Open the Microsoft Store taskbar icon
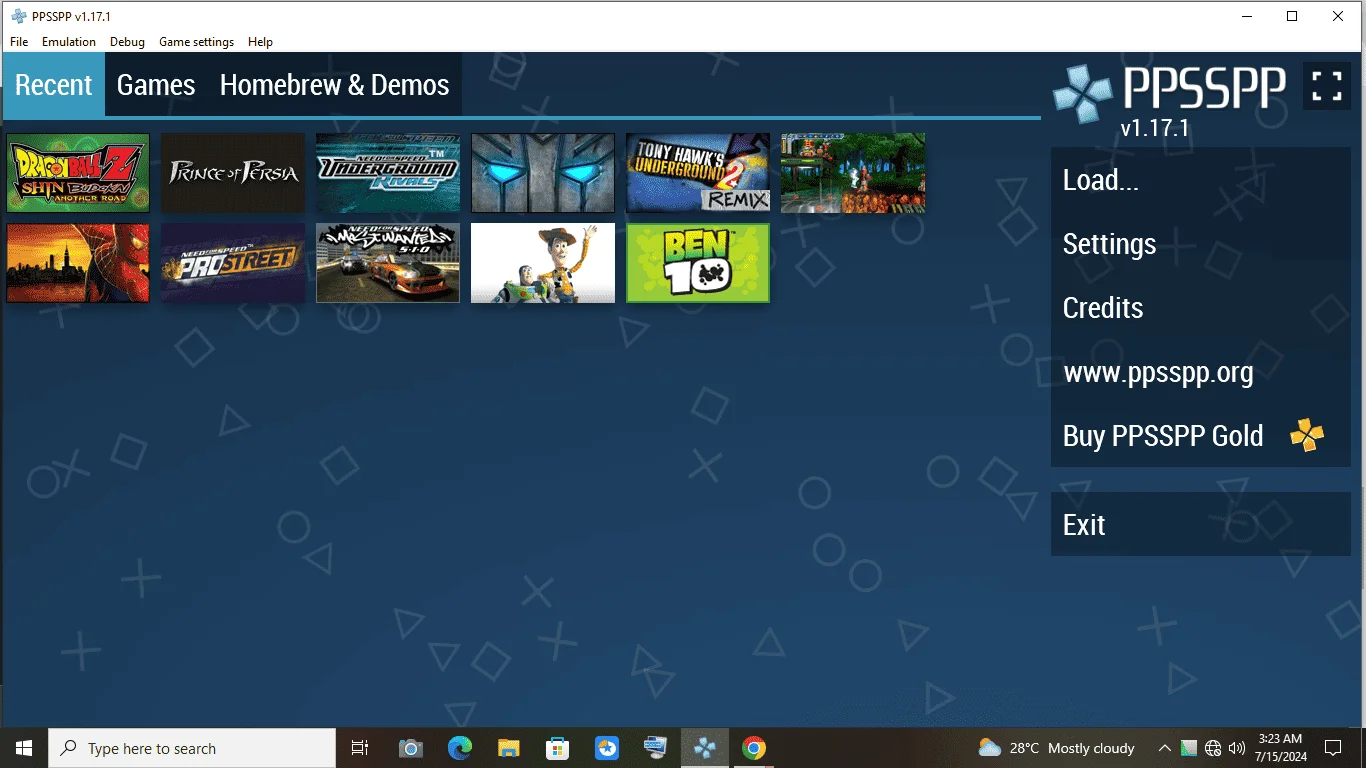This screenshot has width=1366, height=768. 558,748
